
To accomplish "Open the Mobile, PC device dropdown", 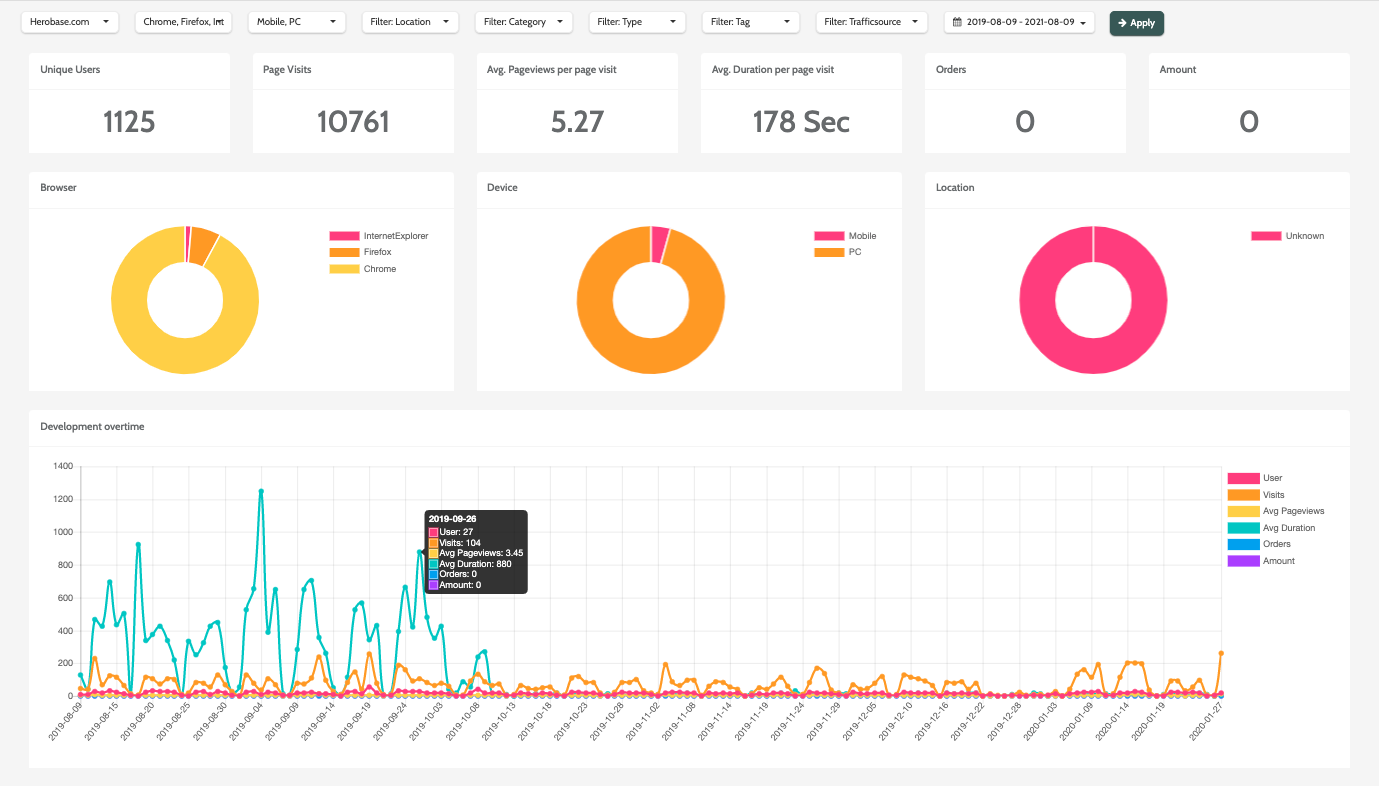I will tap(297, 22).
